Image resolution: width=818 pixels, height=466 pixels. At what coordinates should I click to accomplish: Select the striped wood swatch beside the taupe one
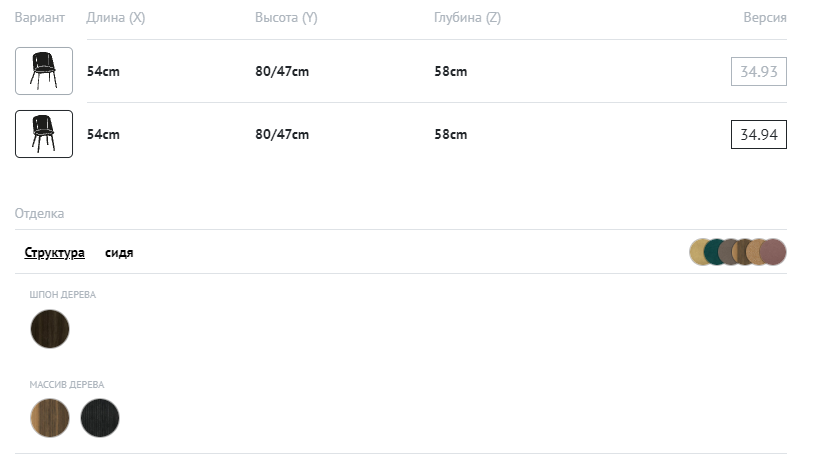[x=743, y=252]
